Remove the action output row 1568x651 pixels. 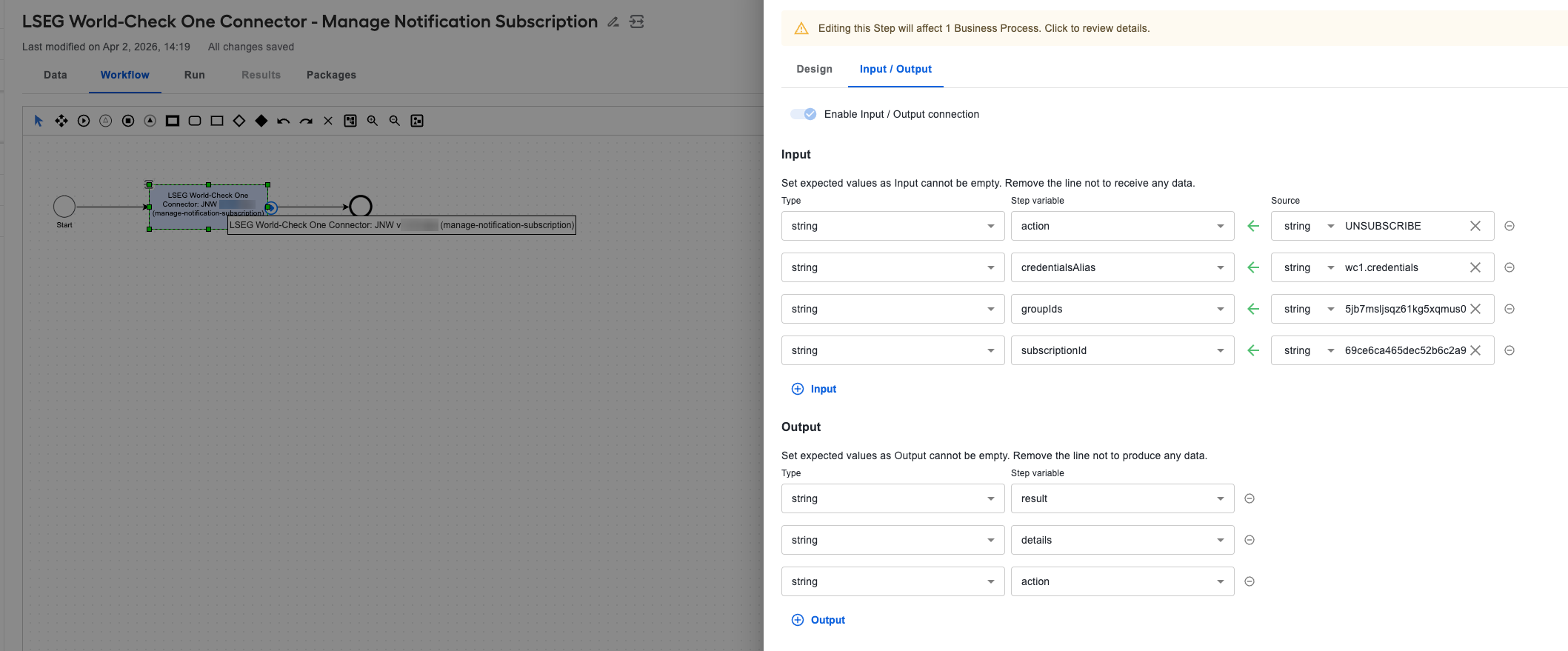click(1250, 581)
